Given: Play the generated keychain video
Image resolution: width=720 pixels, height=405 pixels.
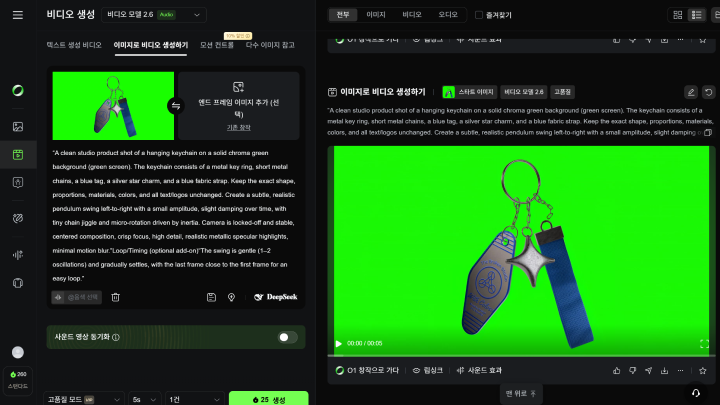Looking at the screenshot, I should click(338, 343).
